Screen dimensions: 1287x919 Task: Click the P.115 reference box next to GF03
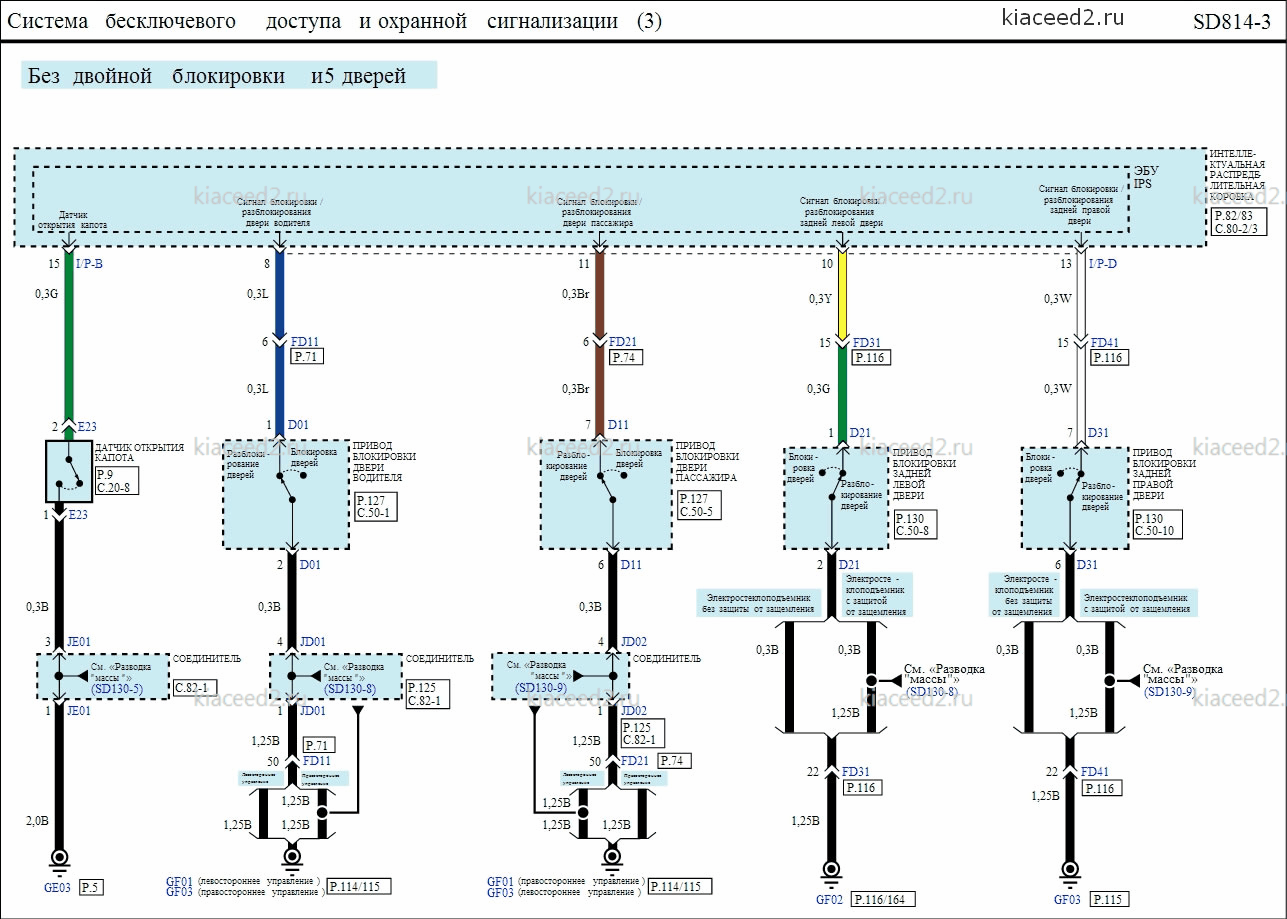click(1109, 899)
